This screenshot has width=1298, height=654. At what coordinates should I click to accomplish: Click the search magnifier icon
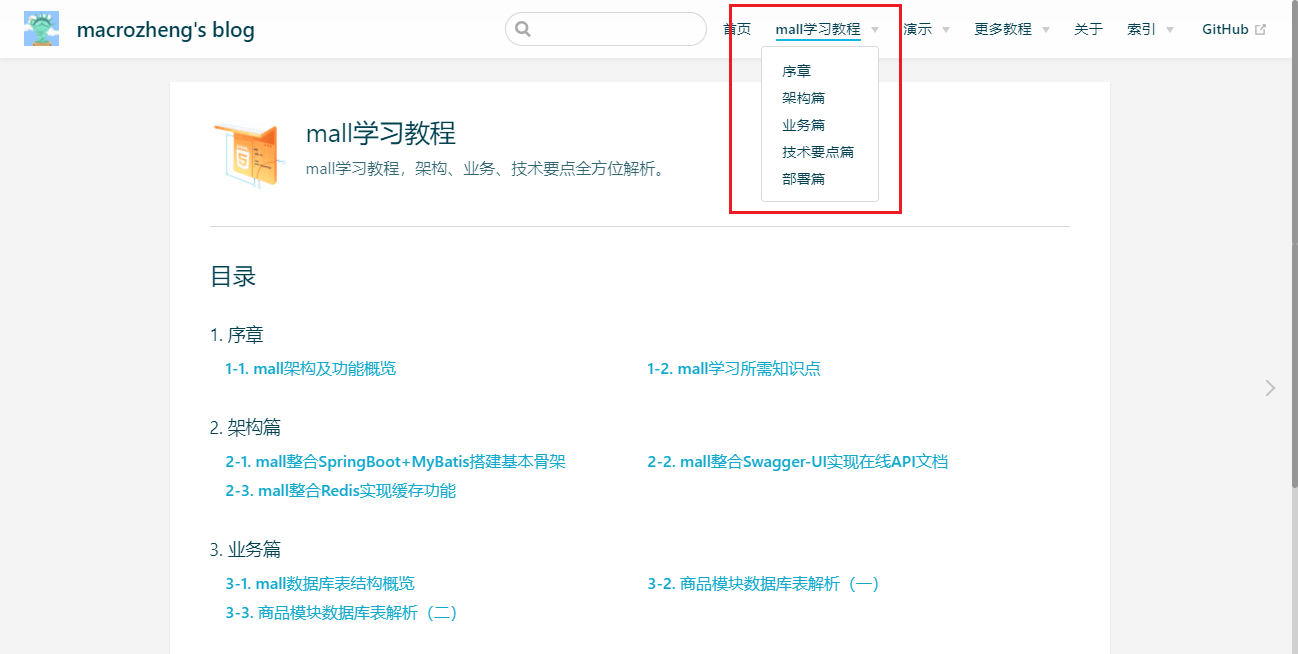(x=523, y=29)
